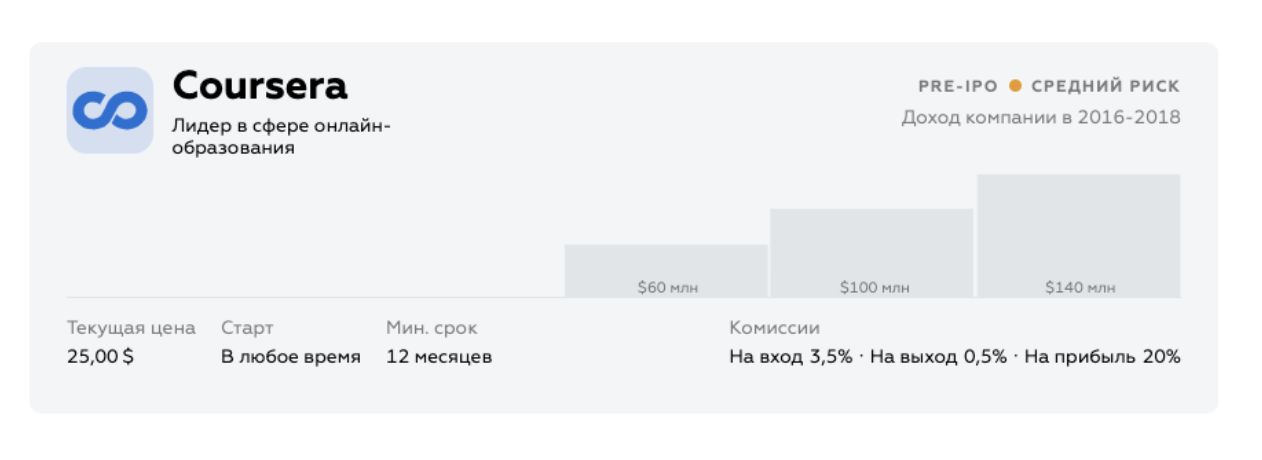This screenshot has height=460, width=1262.
Task: Open the Coursera company title
Action: (260, 86)
